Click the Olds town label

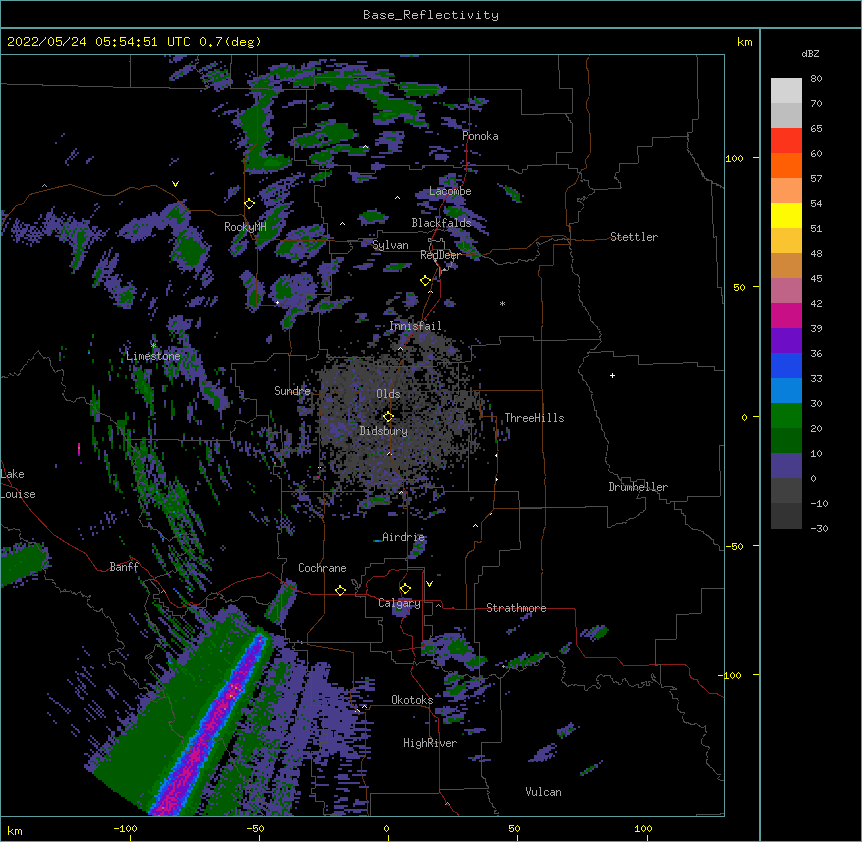click(388, 394)
